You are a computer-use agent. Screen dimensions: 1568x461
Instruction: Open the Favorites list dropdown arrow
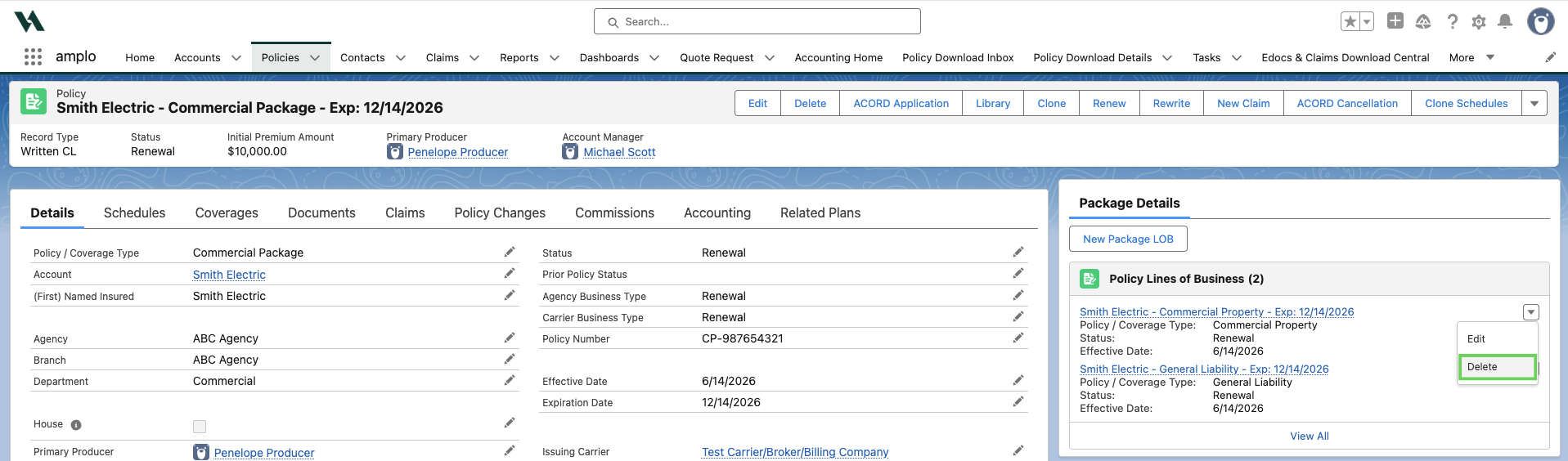point(1367,21)
